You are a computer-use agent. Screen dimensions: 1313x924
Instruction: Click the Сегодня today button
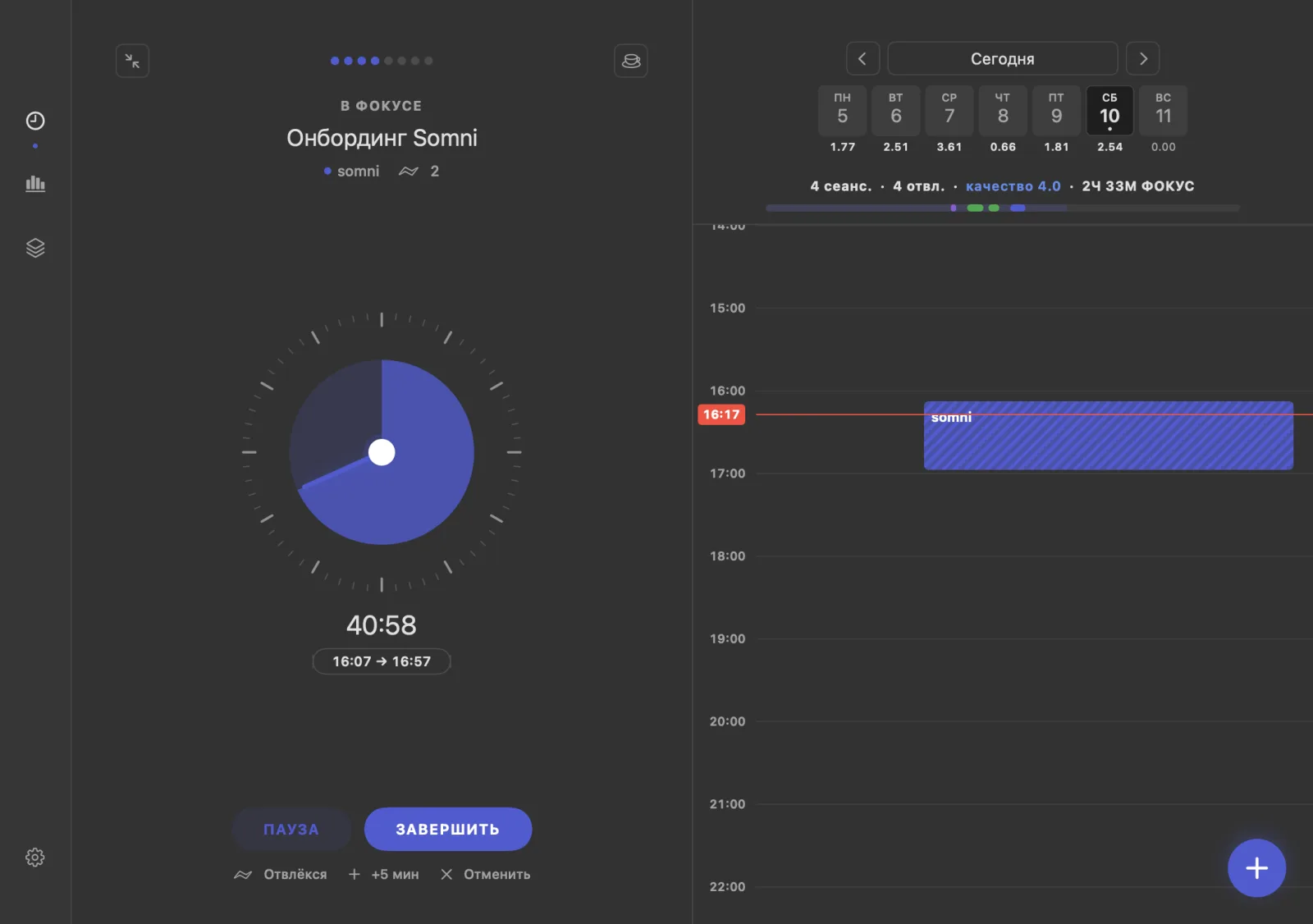point(1003,58)
